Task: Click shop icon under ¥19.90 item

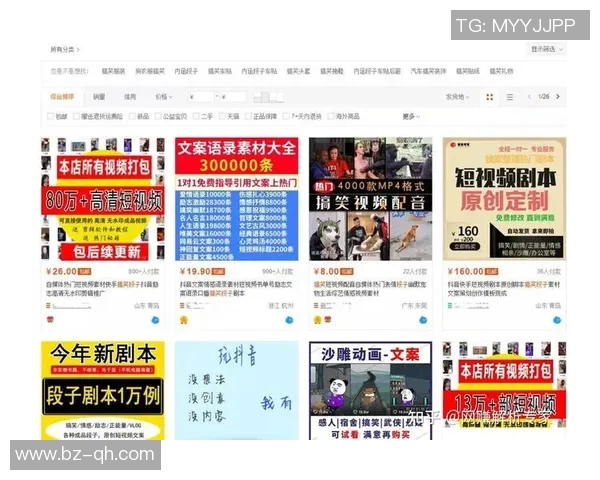Action: pyautogui.click(x=183, y=306)
